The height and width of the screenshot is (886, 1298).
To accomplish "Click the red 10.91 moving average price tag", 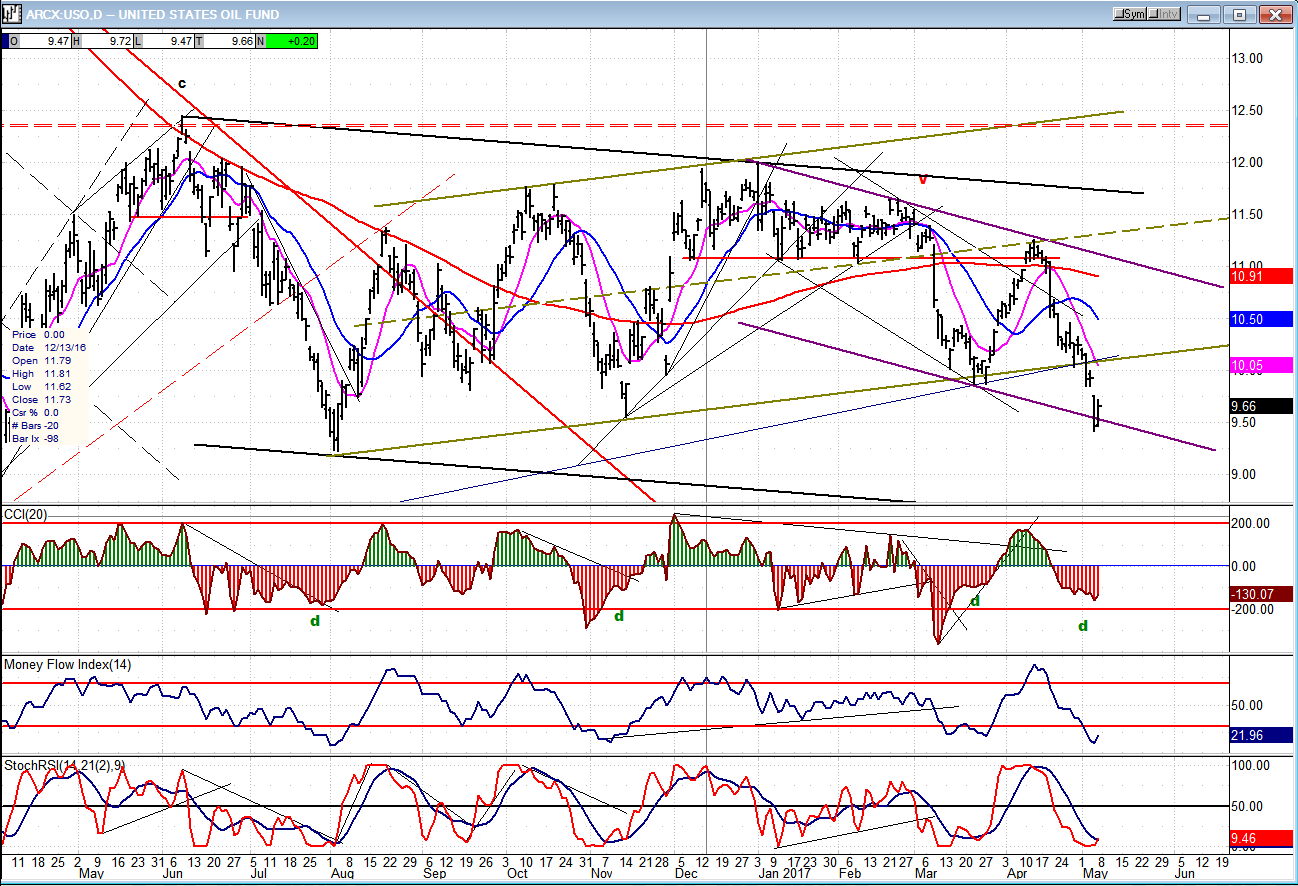I will pyautogui.click(x=1261, y=275).
